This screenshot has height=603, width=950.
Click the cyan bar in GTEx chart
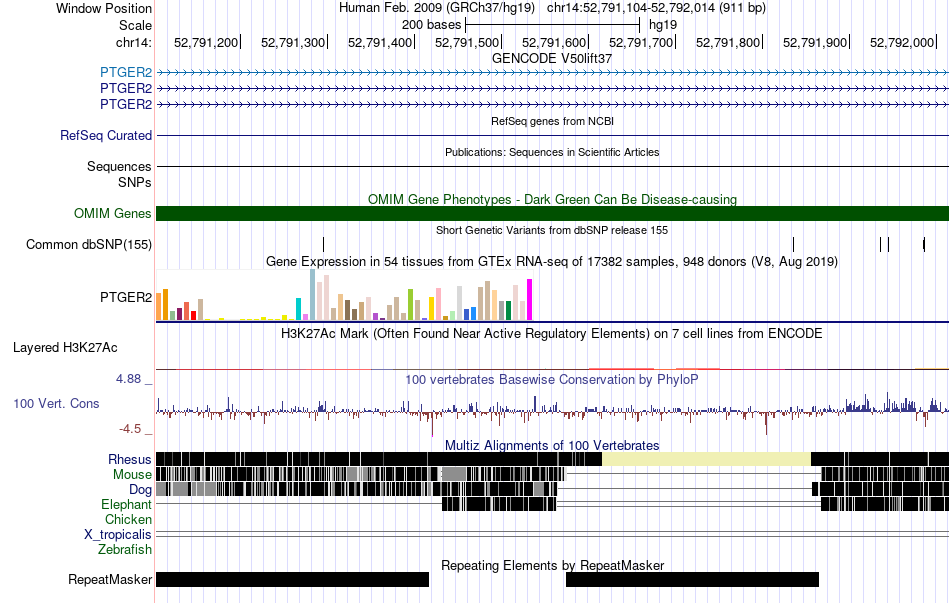point(299,309)
